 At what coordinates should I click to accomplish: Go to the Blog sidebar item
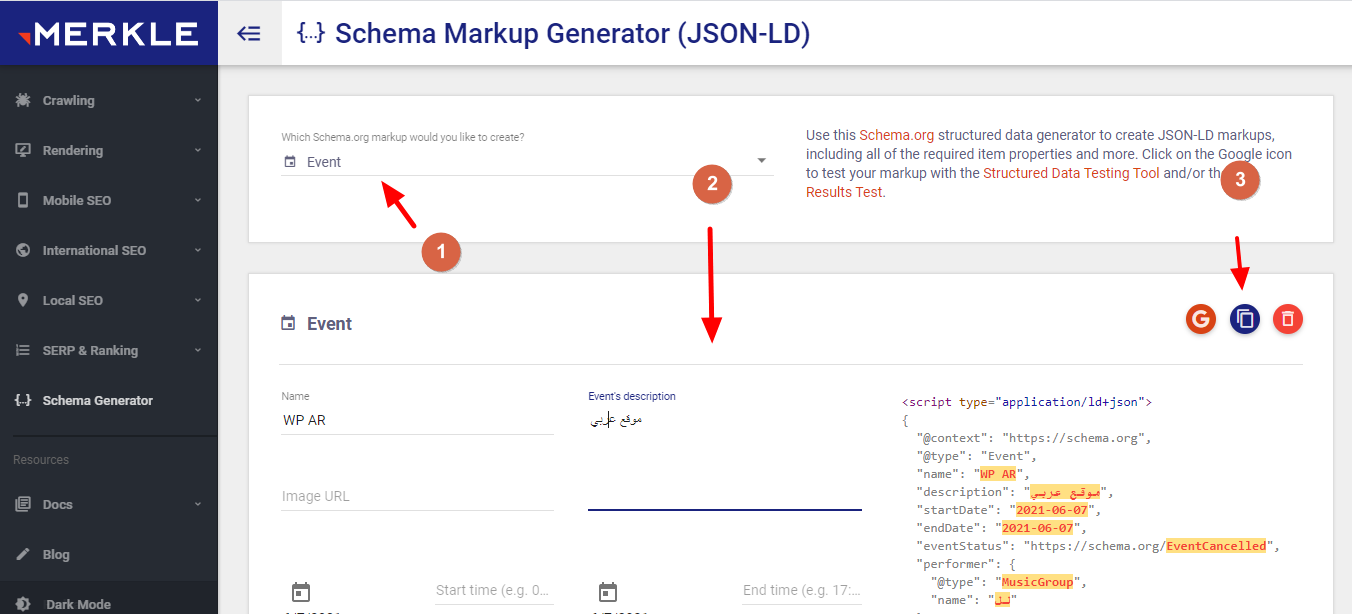[x=56, y=554]
